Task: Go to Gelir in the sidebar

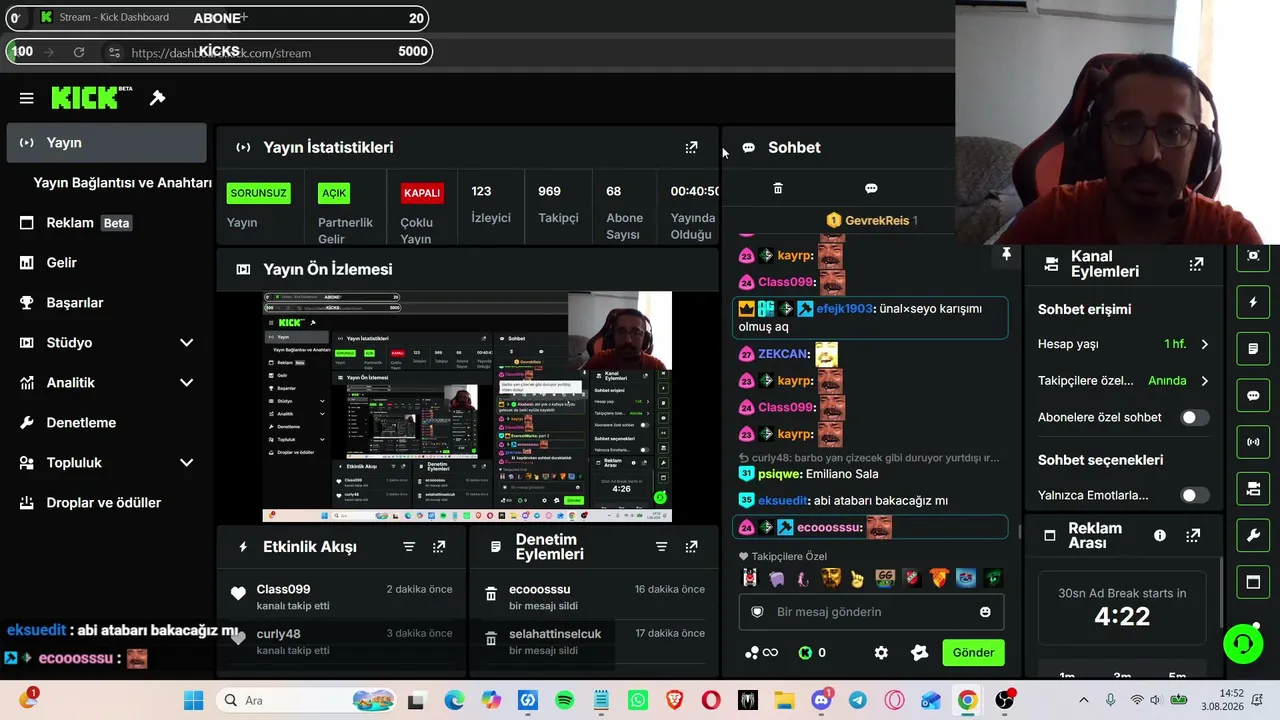Action: click(106, 263)
